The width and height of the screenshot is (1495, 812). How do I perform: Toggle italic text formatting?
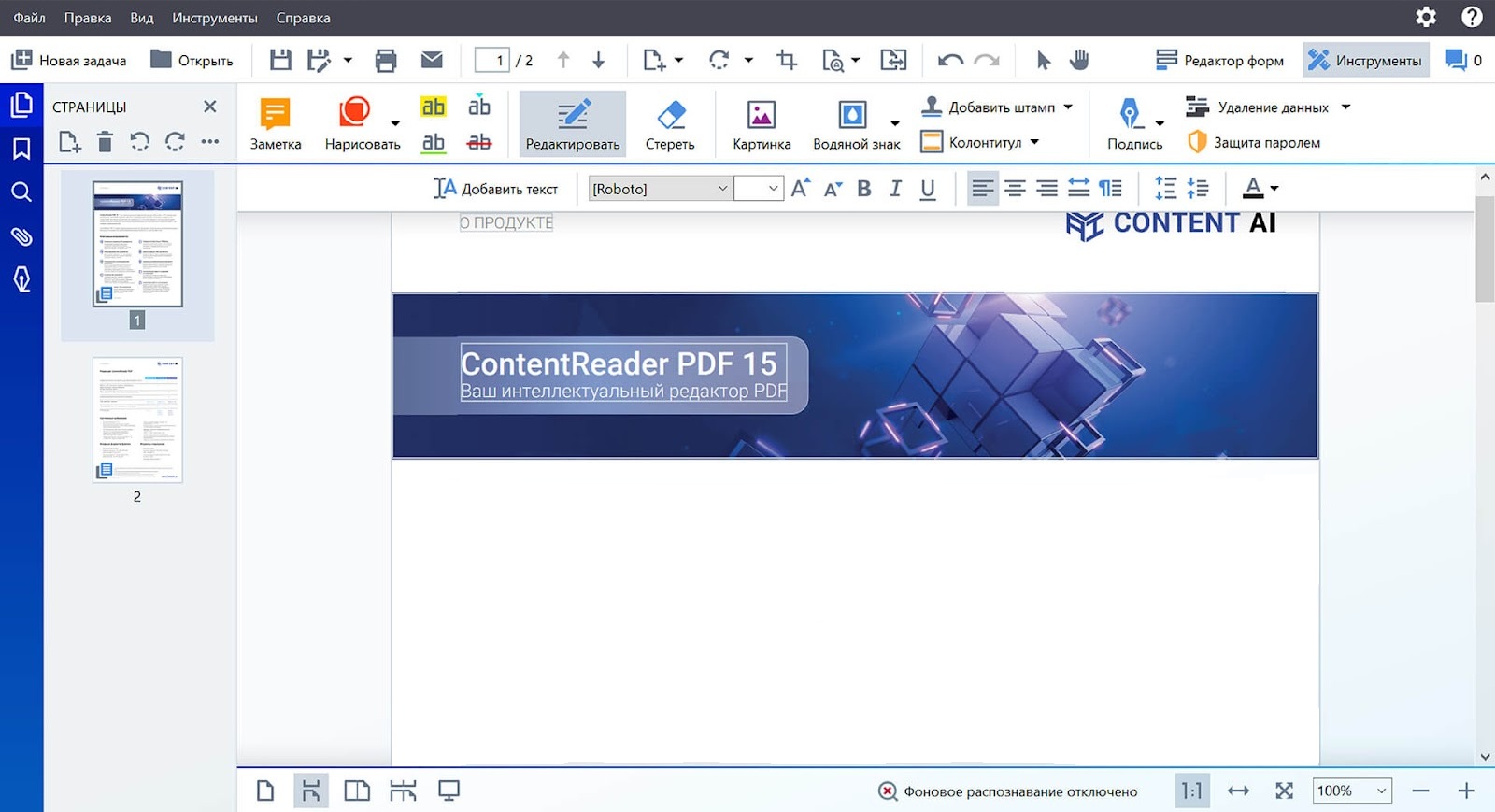pyautogui.click(x=895, y=189)
